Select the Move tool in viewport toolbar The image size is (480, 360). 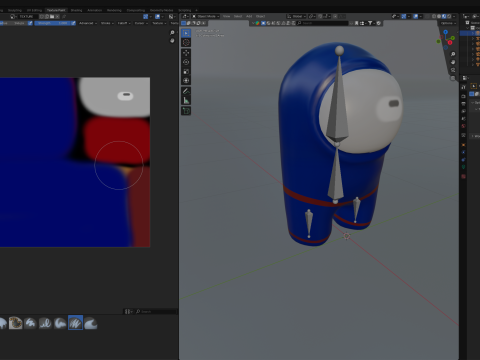pyautogui.click(x=186, y=53)
